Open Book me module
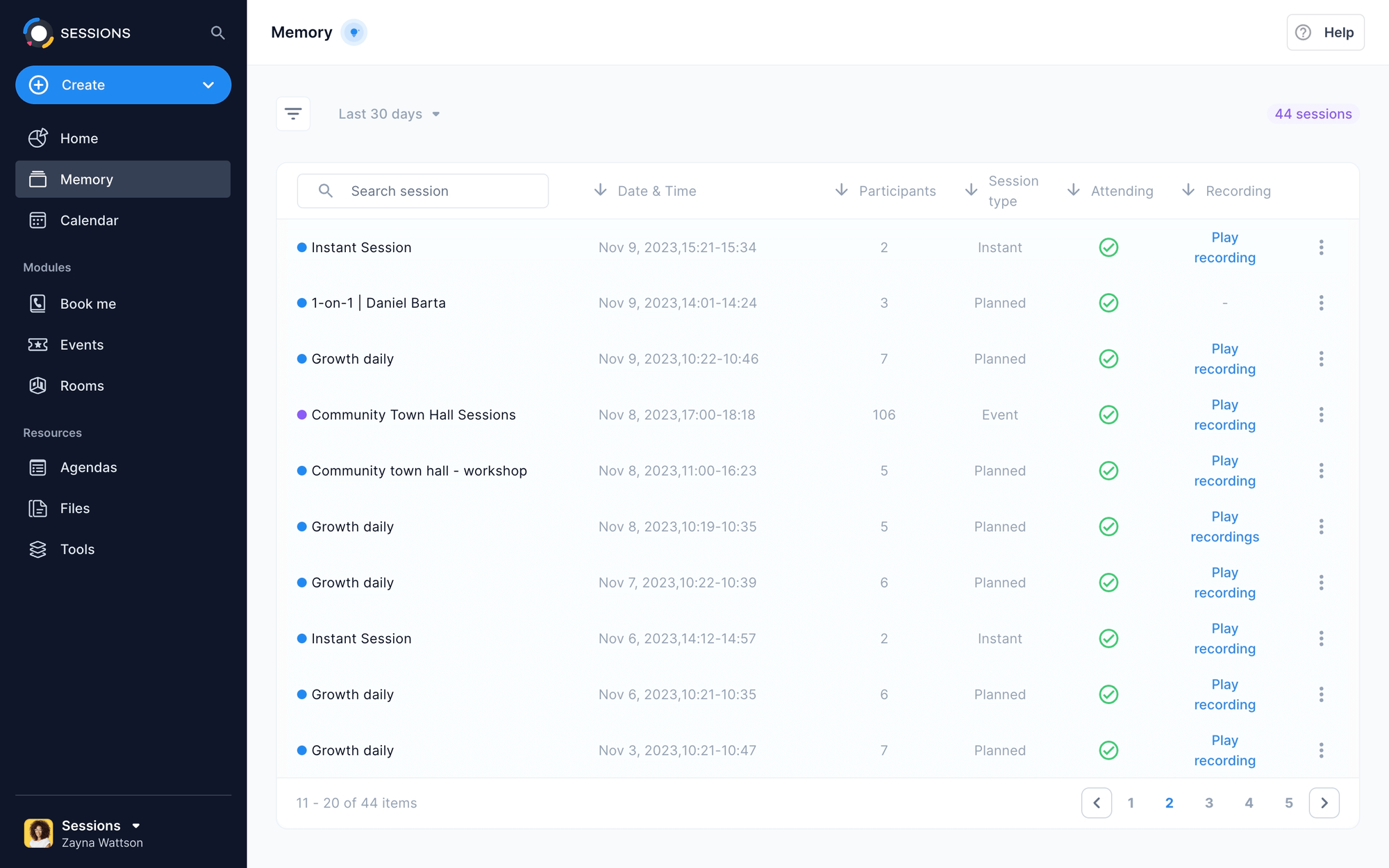The width and height of the screenshot is (1389, 868). (x=123, y=303)
